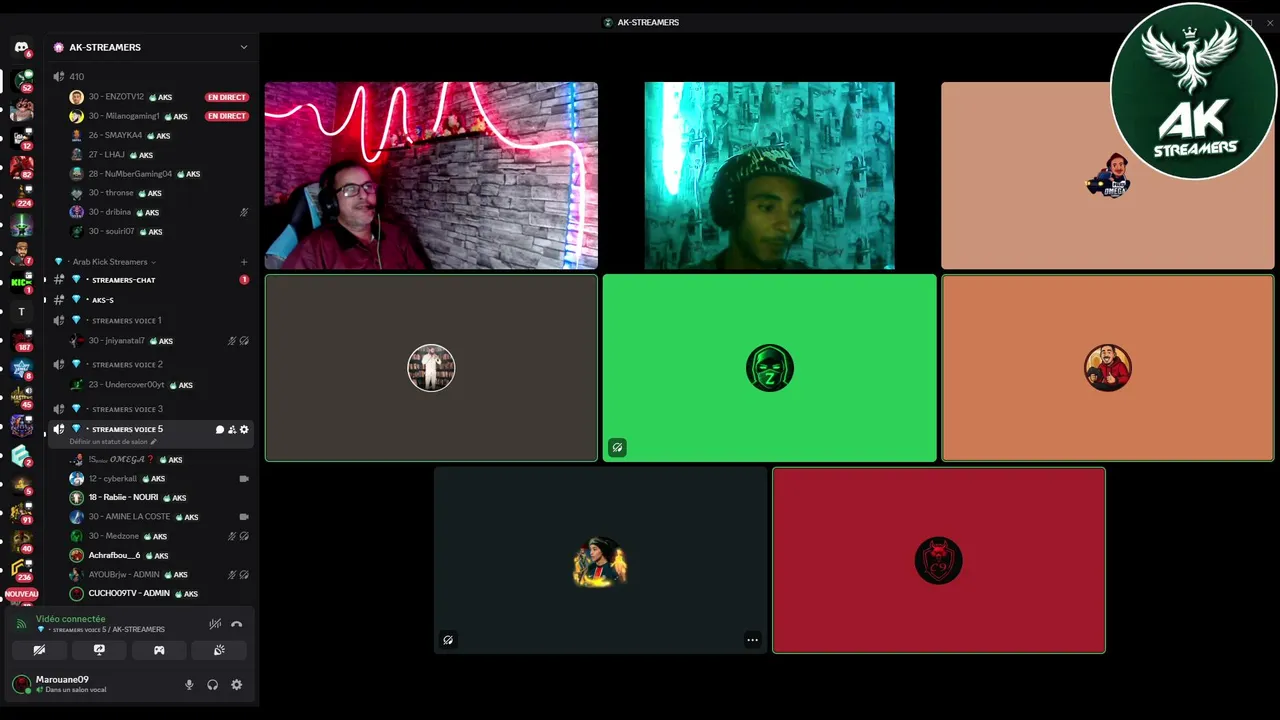Image resolution: width=1280 pixels, height=720 pixels.
Task: Open the soundboard button
Action: tap(219, 650)
